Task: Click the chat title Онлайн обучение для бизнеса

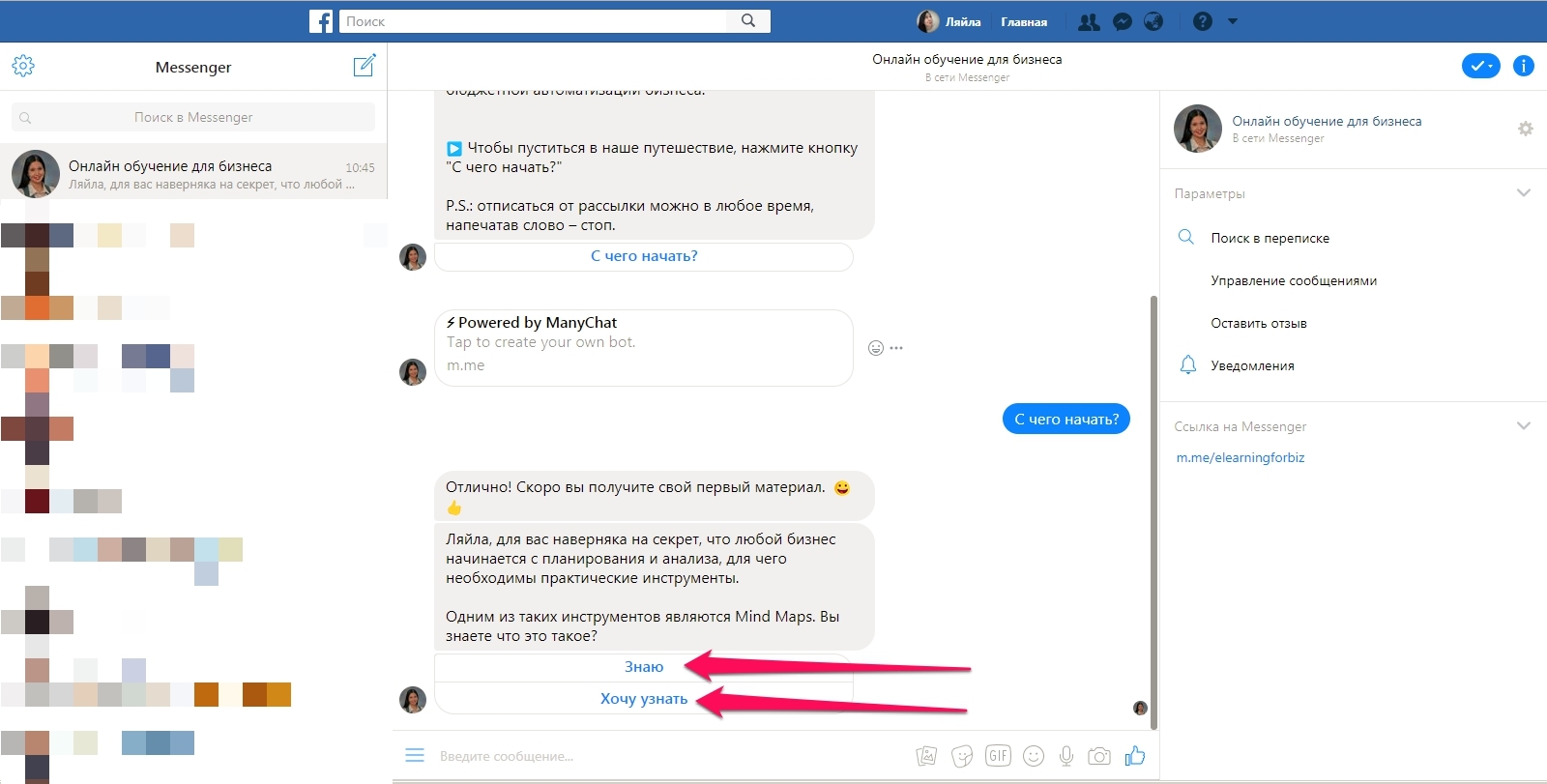Action: click(x=967, y=59)
